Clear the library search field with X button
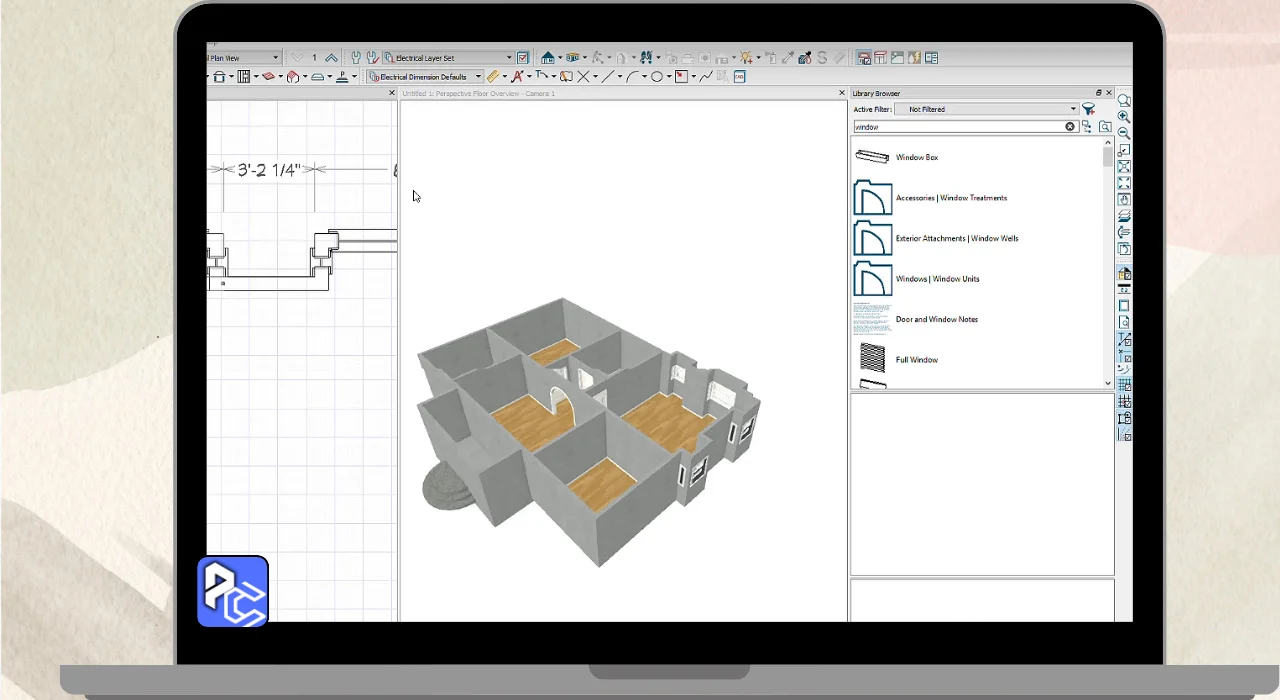The width and height of the screenshot is (1280, 700). 1069,127
